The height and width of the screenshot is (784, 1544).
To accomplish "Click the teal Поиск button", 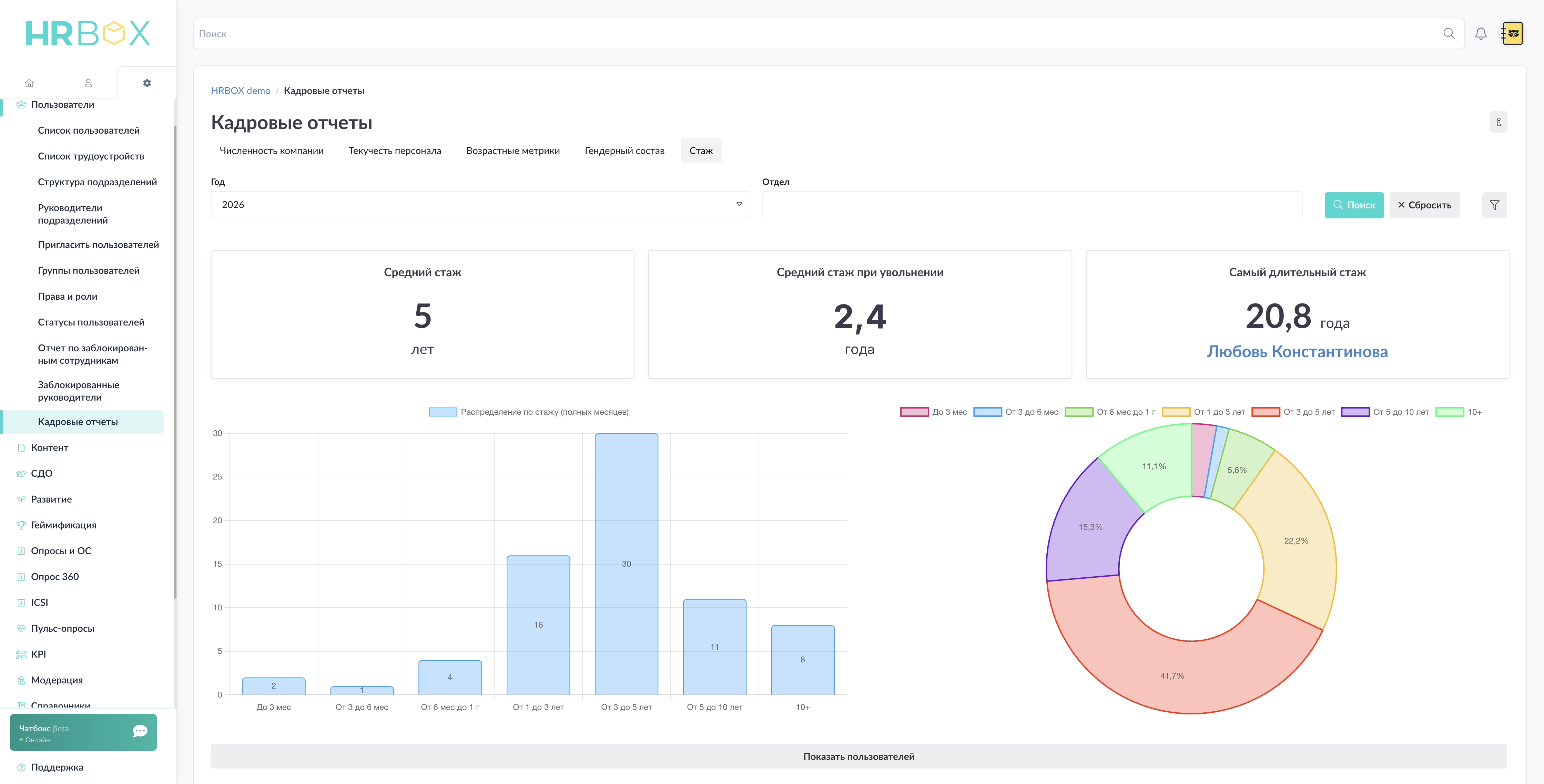I will [x=1353, y=205].
